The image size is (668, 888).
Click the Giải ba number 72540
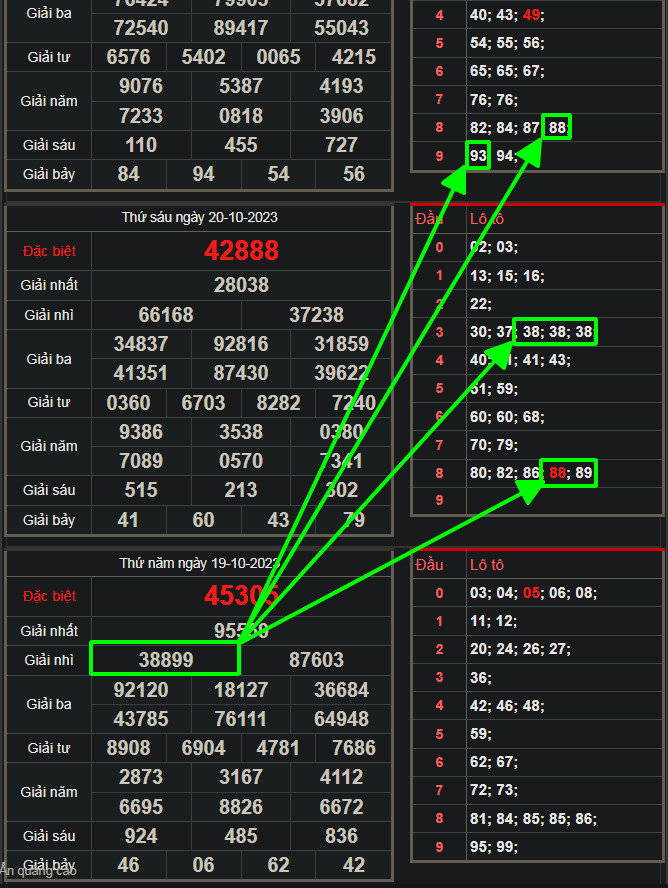click(x=141, y=27)
